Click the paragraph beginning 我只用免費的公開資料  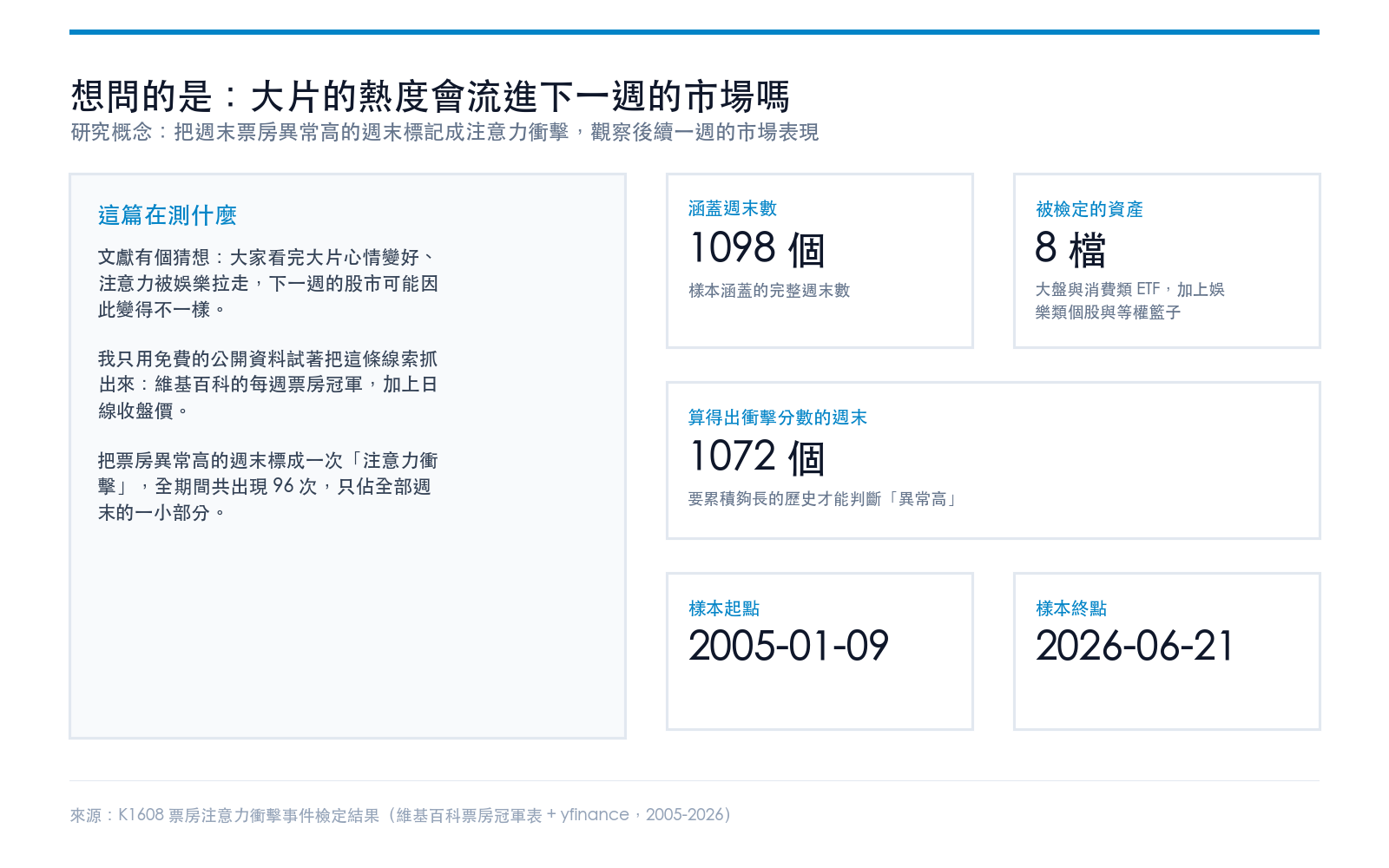[x=268, y=385]
